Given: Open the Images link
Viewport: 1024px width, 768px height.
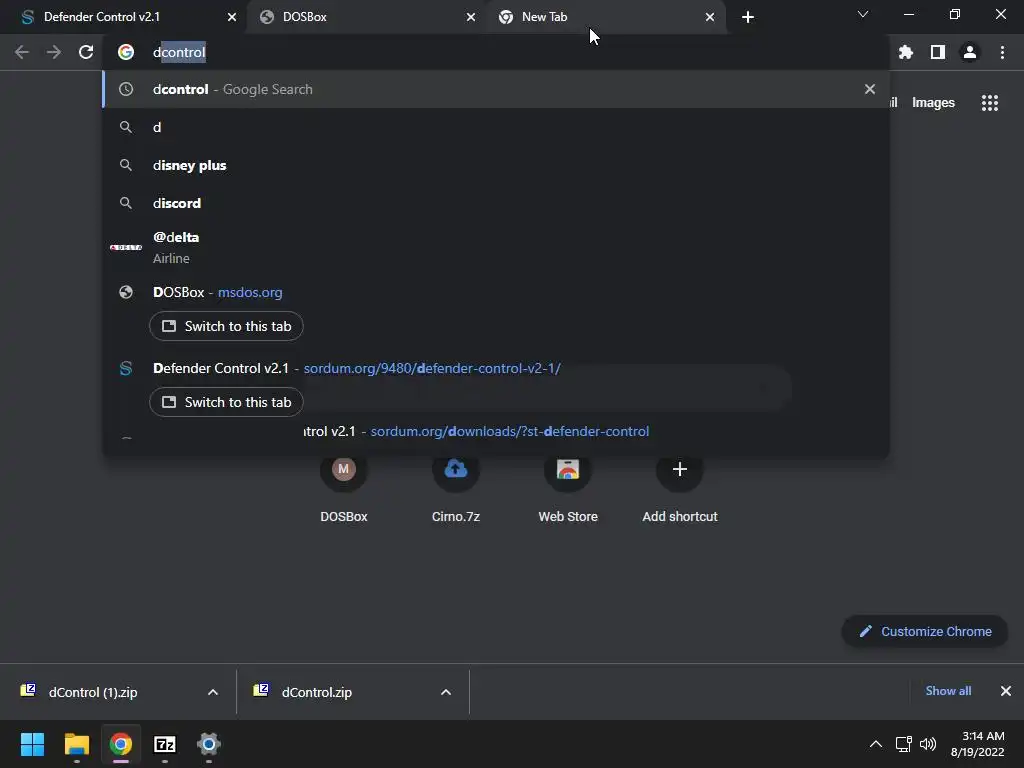Looking at the screenshot, I should 933,103.
